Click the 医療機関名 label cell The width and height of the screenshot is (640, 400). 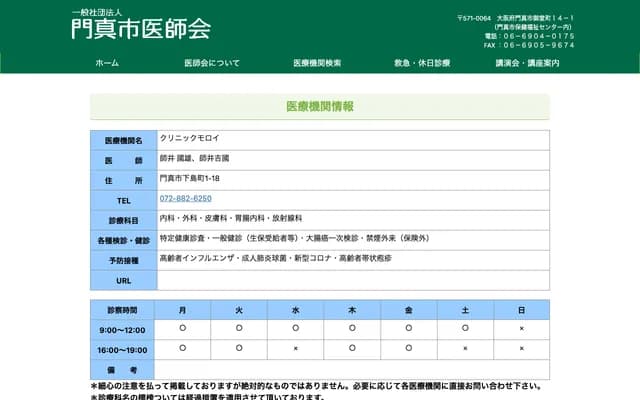[124, 140]
